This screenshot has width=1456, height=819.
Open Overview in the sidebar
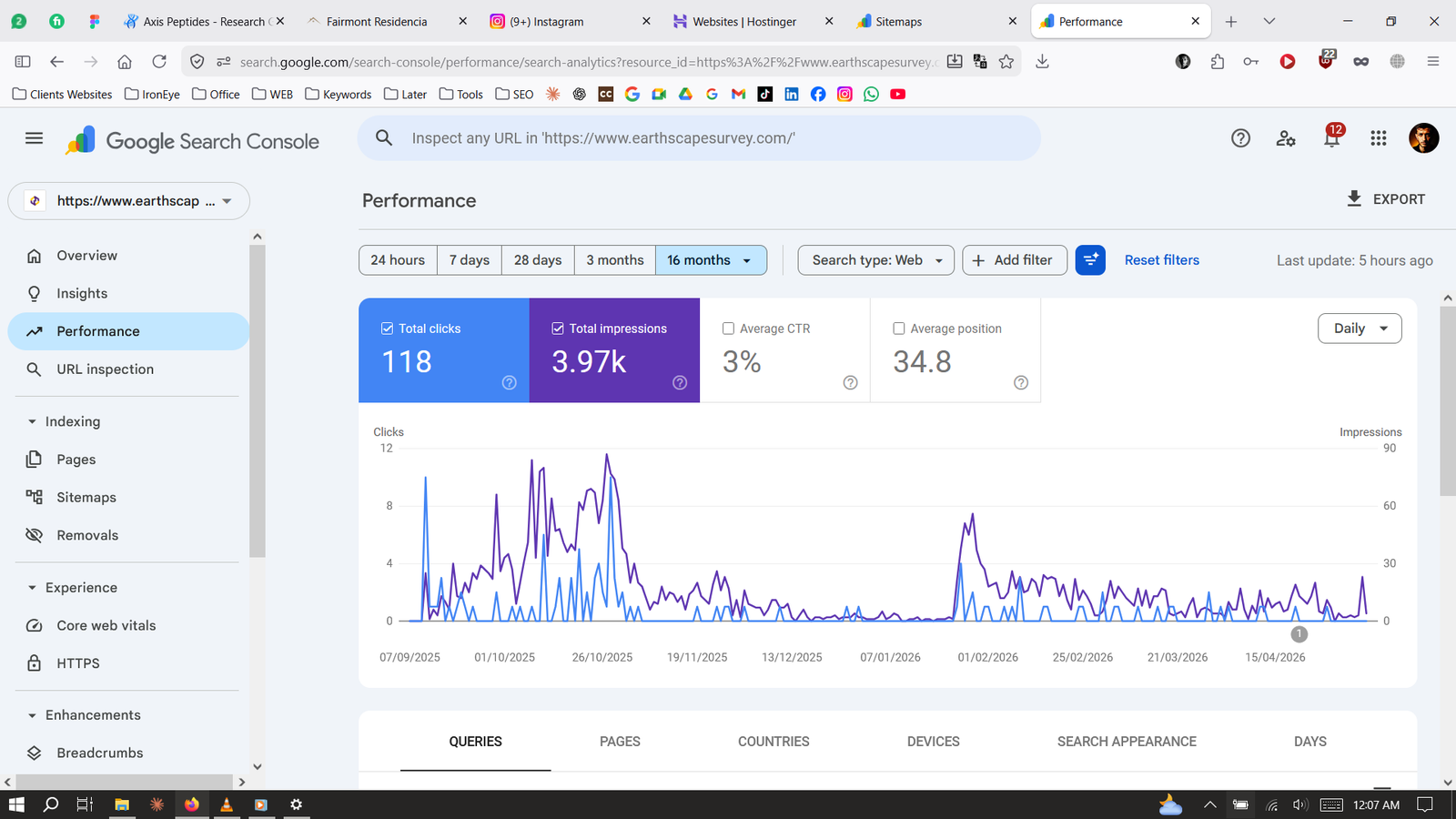128,256
